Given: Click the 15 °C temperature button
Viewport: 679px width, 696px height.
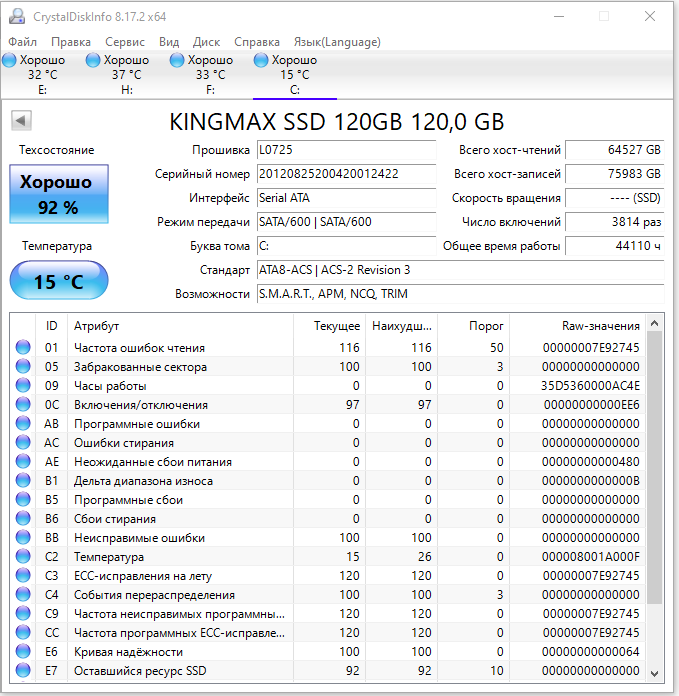Looking at the screenshot, I should coord(59,281).
